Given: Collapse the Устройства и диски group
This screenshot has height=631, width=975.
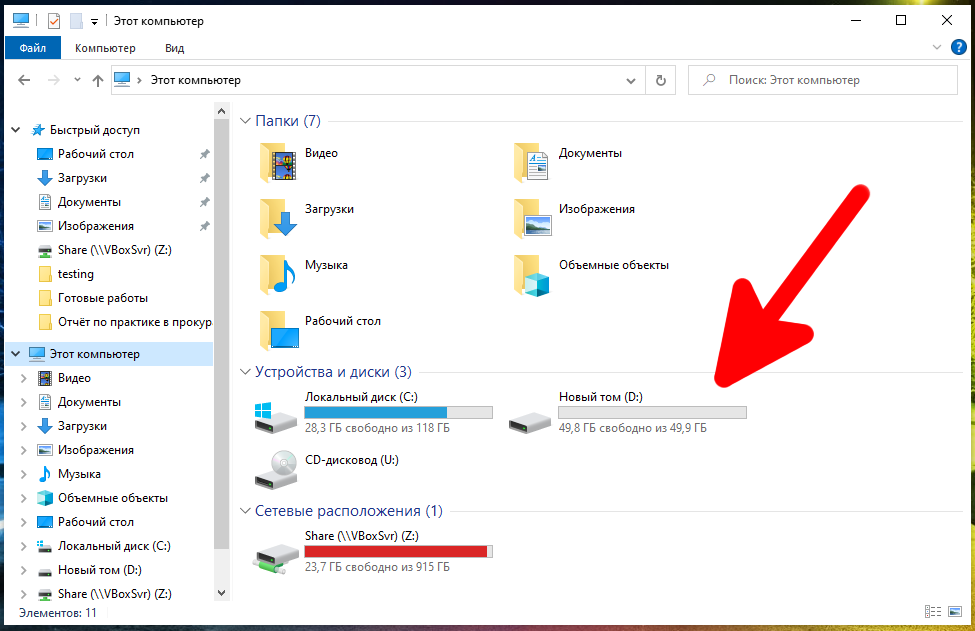Looking at the screenshot, I should [x=245, y=372].
